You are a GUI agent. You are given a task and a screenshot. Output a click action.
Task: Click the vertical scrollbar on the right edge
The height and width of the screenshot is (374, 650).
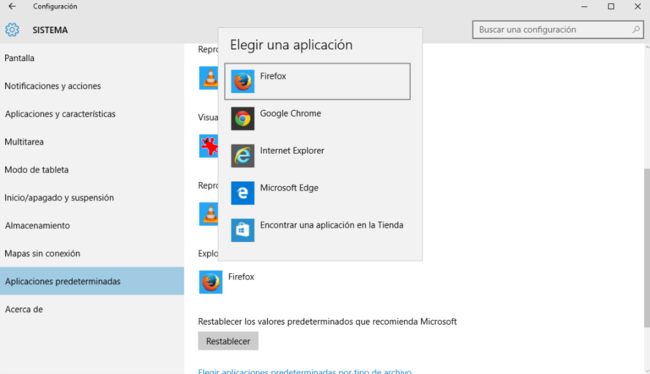[647, 248]
